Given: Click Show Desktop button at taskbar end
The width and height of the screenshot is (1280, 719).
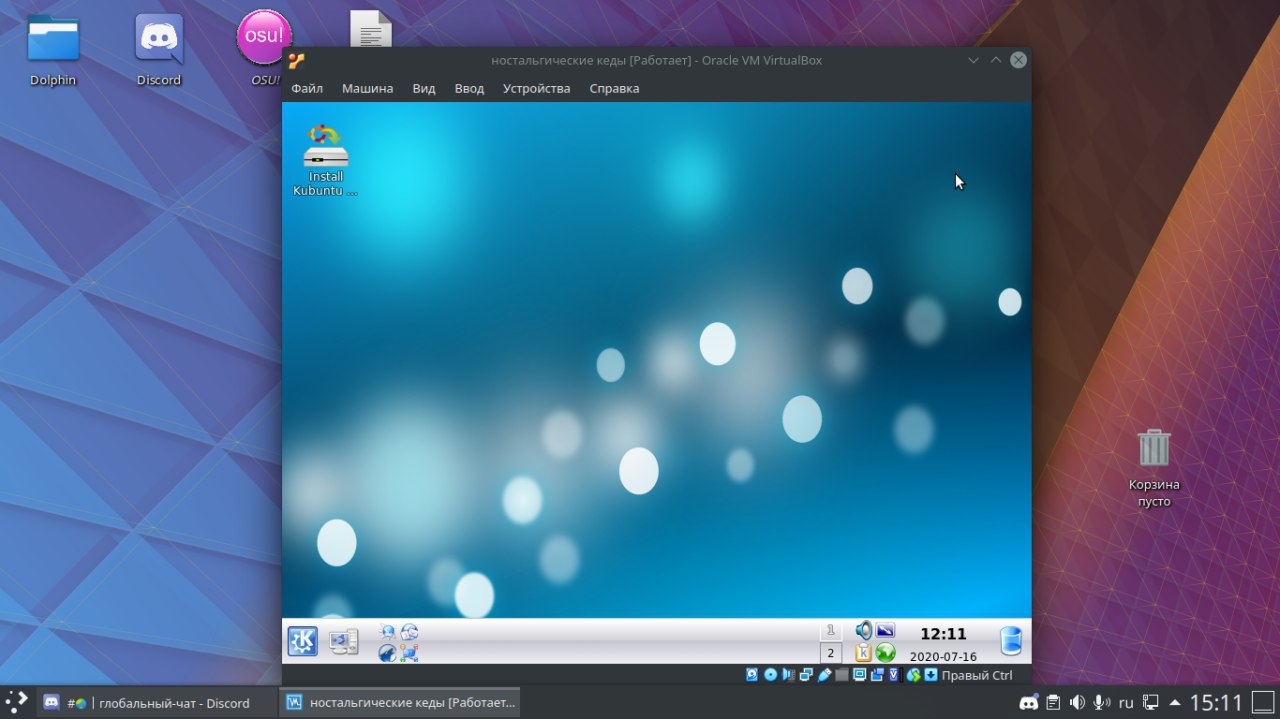Looking at the screenshot, I should pyautogui.click(x=1264, y=703).
